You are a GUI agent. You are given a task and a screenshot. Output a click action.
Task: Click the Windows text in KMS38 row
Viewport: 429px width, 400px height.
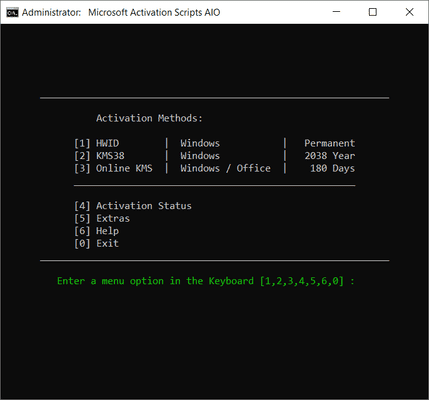coord(200,156)
